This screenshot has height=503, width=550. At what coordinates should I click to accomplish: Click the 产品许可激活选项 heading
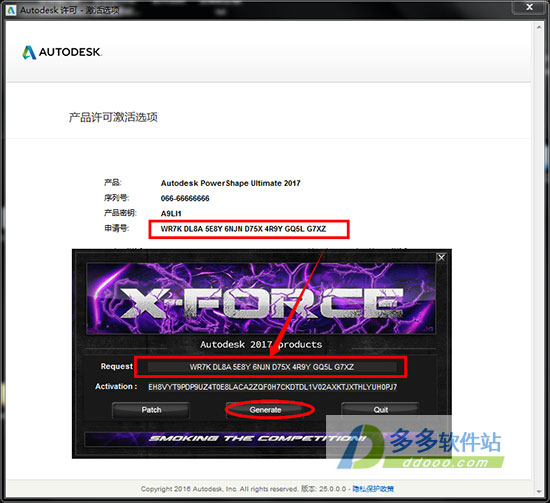[x=113, y=117]
